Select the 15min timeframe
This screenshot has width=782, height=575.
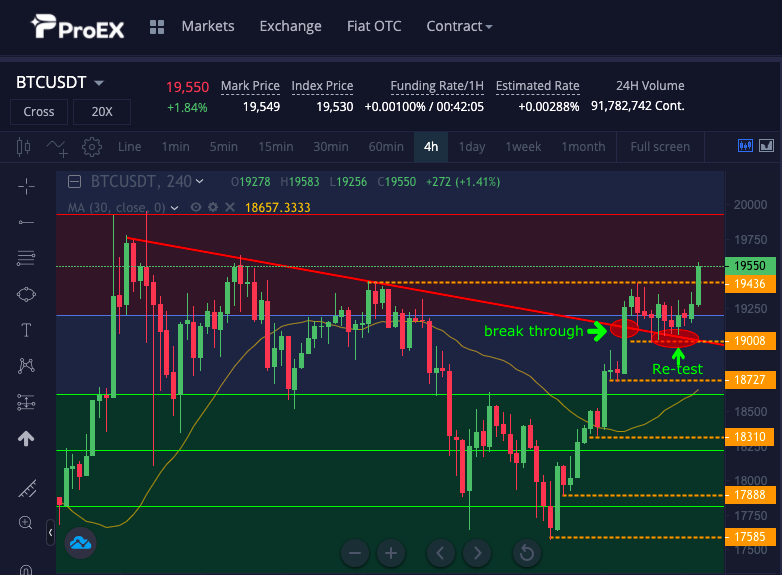click(276, 147)
